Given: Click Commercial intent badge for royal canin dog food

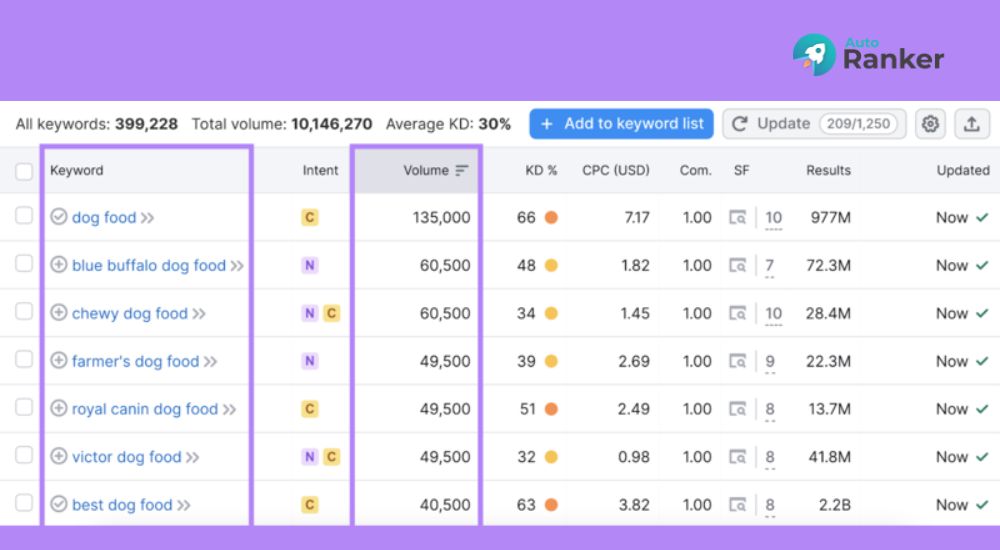Looking at the screenshot, I should [310, 409].
